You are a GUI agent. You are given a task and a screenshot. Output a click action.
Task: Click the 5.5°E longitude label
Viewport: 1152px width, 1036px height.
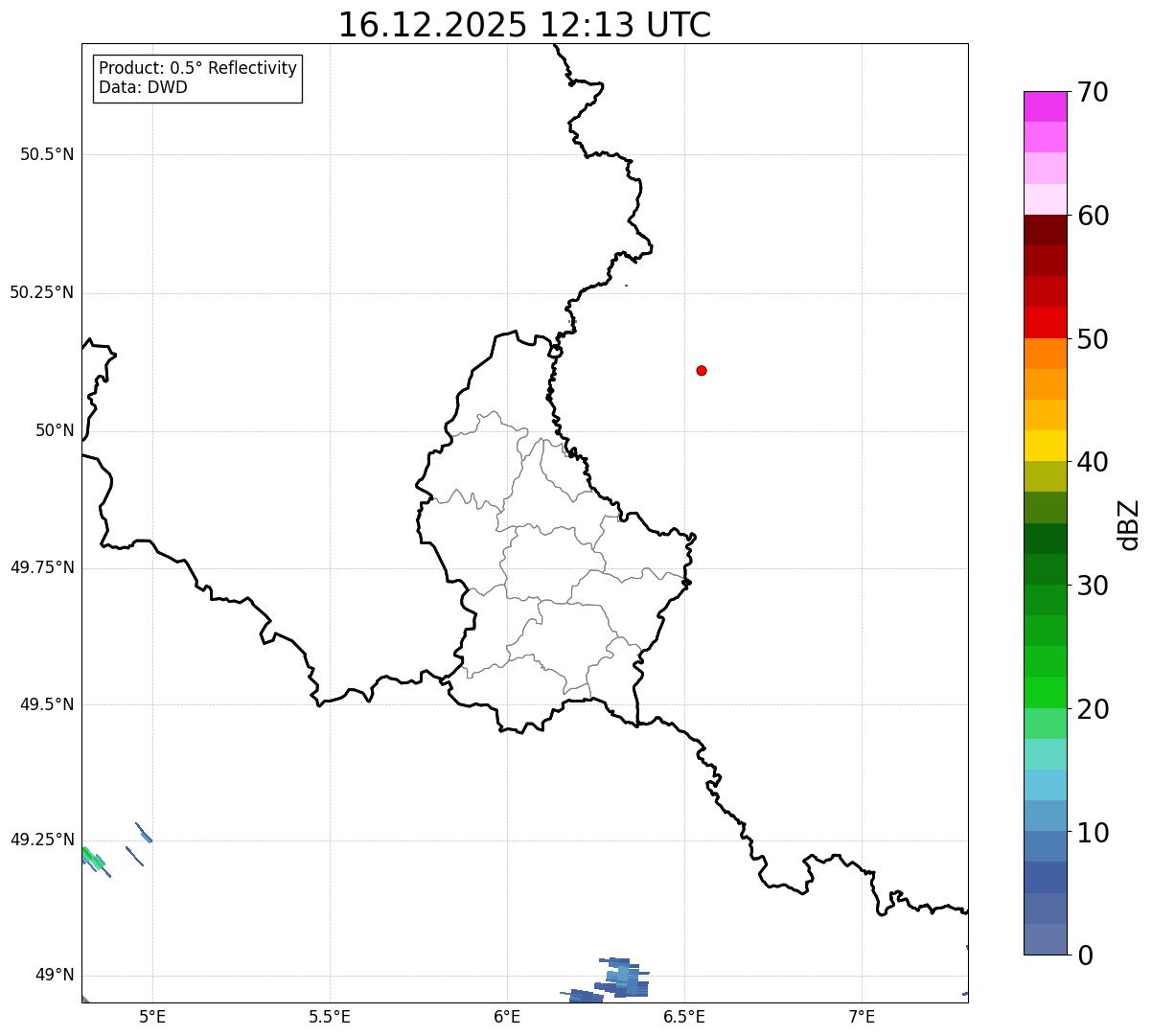330,1016
